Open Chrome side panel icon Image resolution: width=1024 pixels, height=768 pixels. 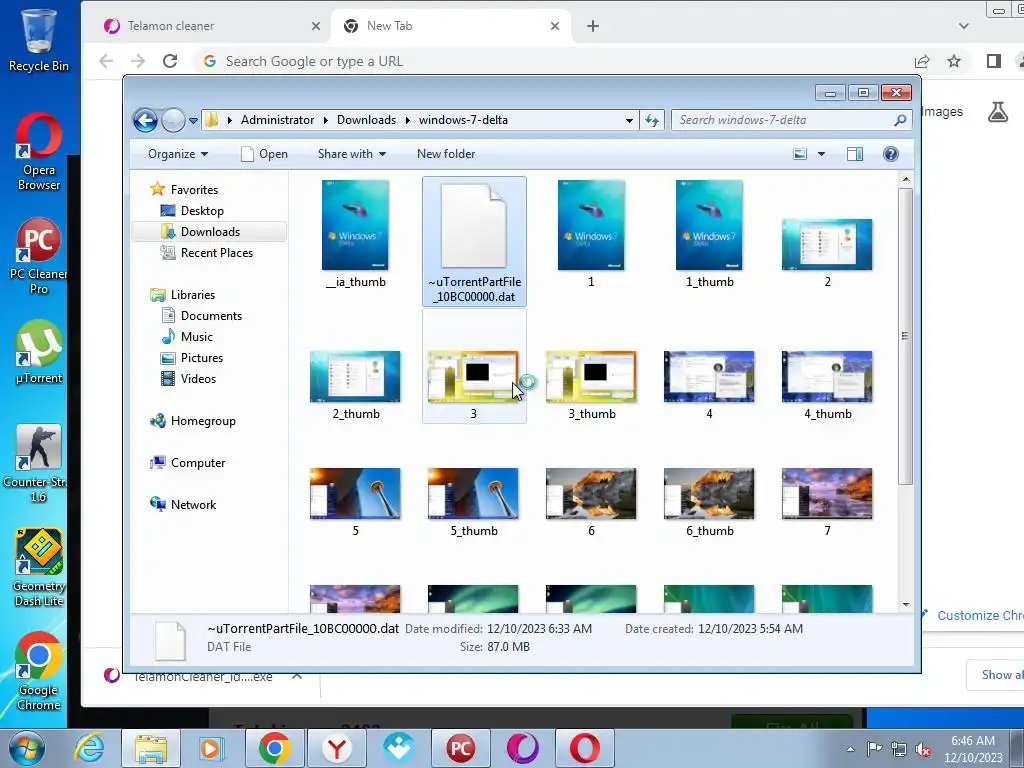click(x=994, y=61)
